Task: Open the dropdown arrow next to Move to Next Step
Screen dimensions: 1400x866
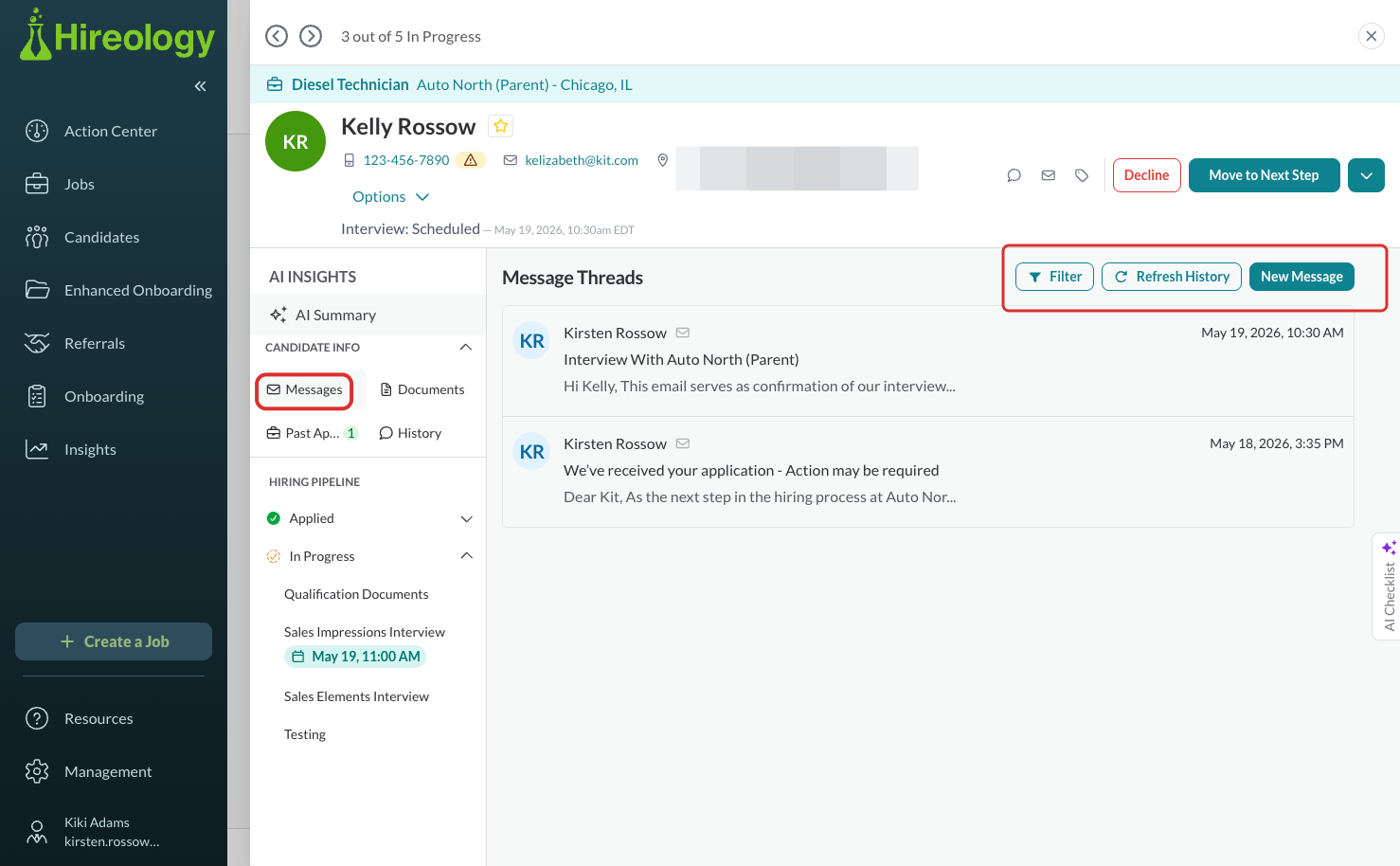Action: [x=1366, y=175]
